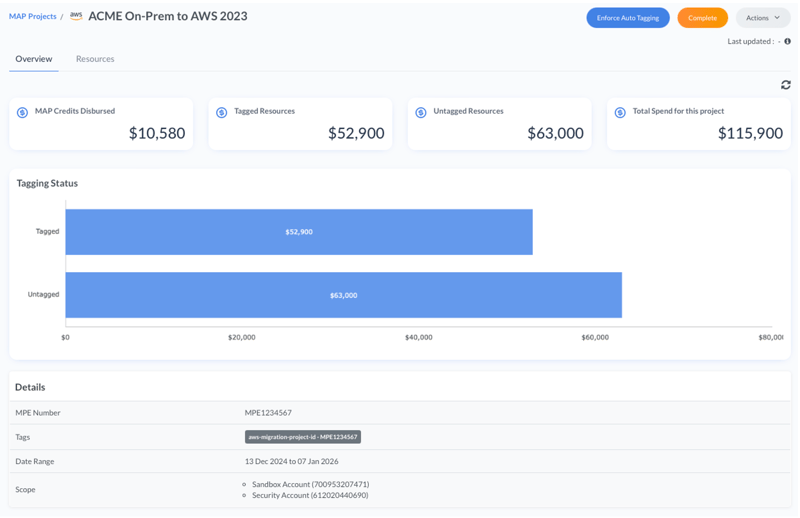Click the orange Complete button

click(x=703, y=18)
